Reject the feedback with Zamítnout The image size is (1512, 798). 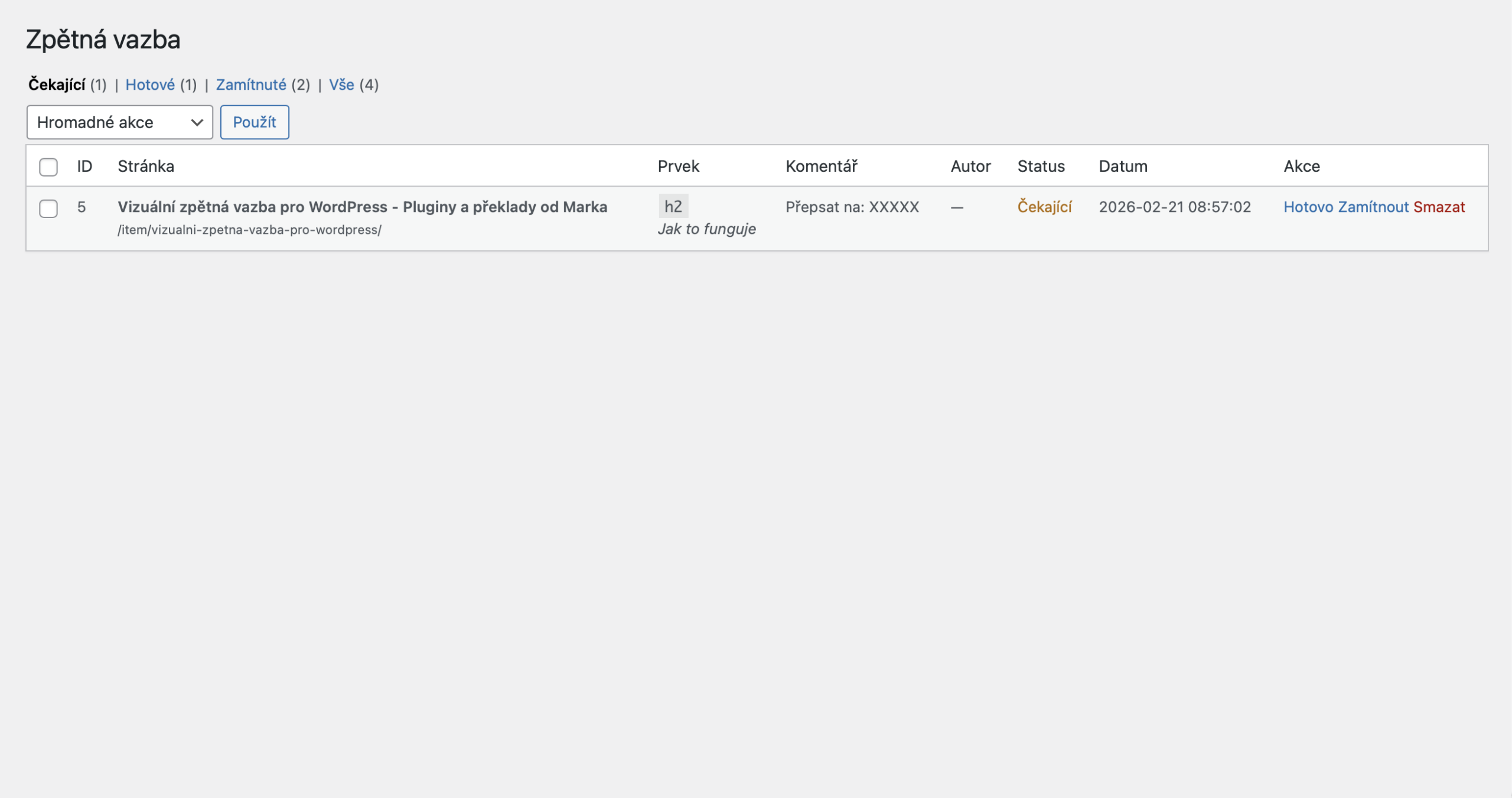point(1373,207)
